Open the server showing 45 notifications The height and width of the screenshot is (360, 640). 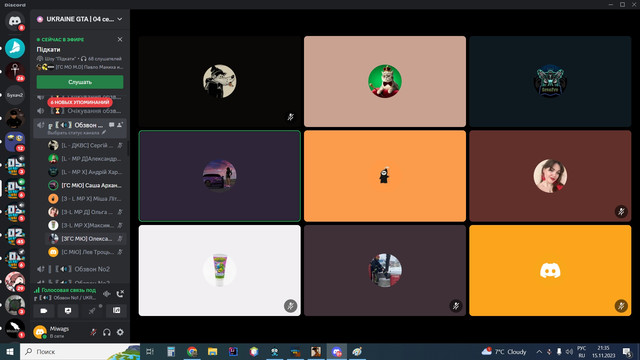click(x=15, y=236)
